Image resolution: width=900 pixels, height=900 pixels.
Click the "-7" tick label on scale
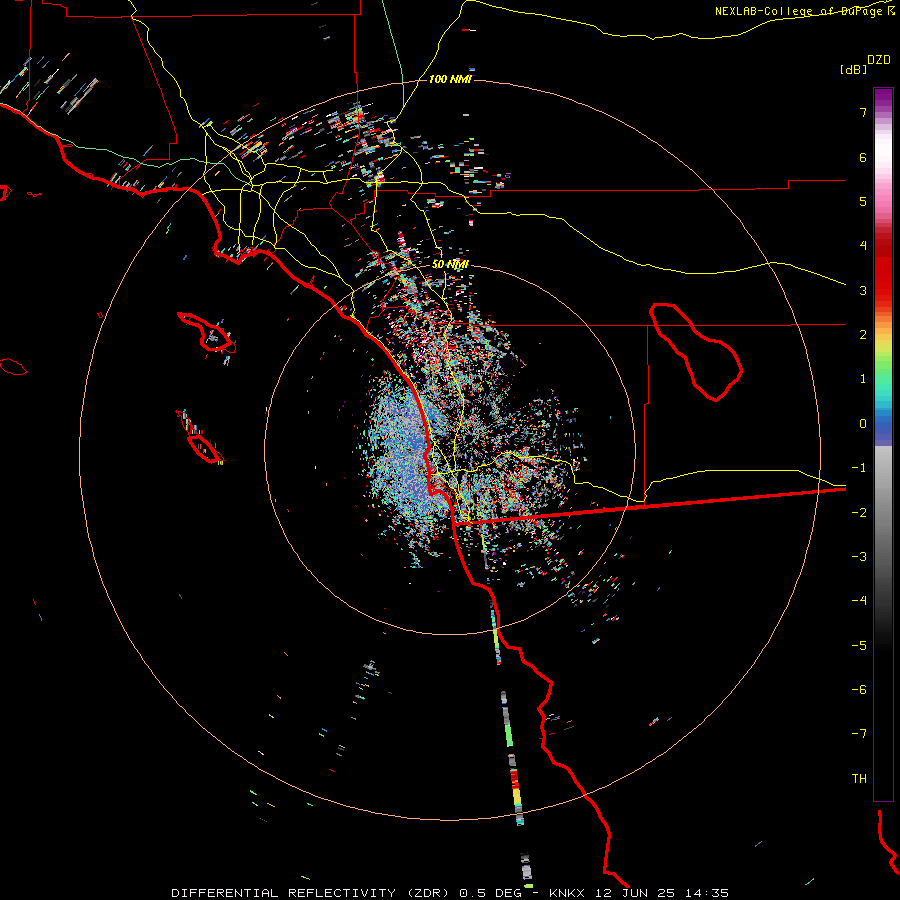tap(859, 734)
